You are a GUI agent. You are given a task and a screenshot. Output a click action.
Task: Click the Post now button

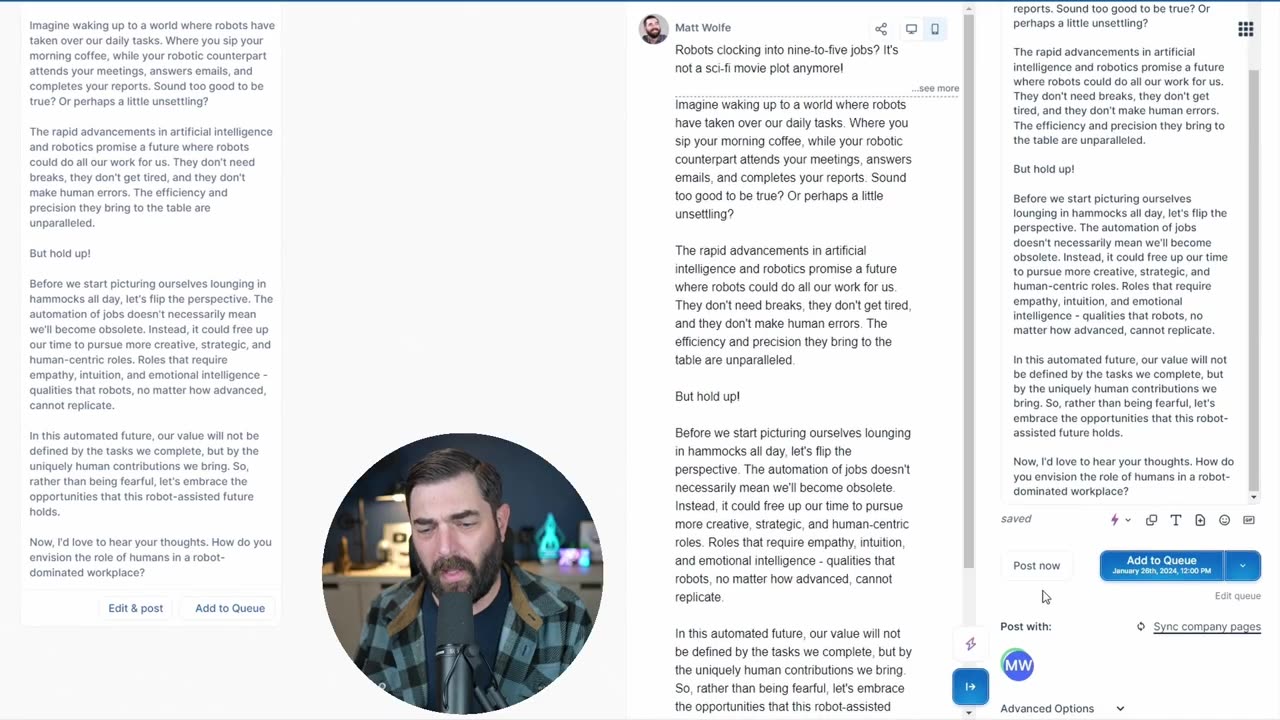pos(1036,566)
